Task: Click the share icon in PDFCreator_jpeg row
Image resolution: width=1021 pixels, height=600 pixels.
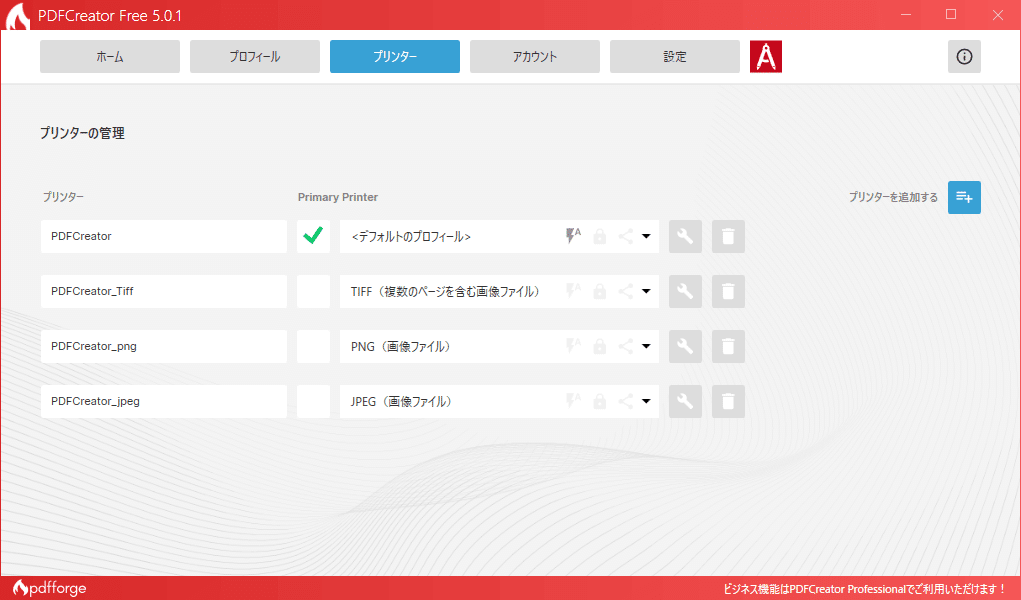Action: (625, 401)
